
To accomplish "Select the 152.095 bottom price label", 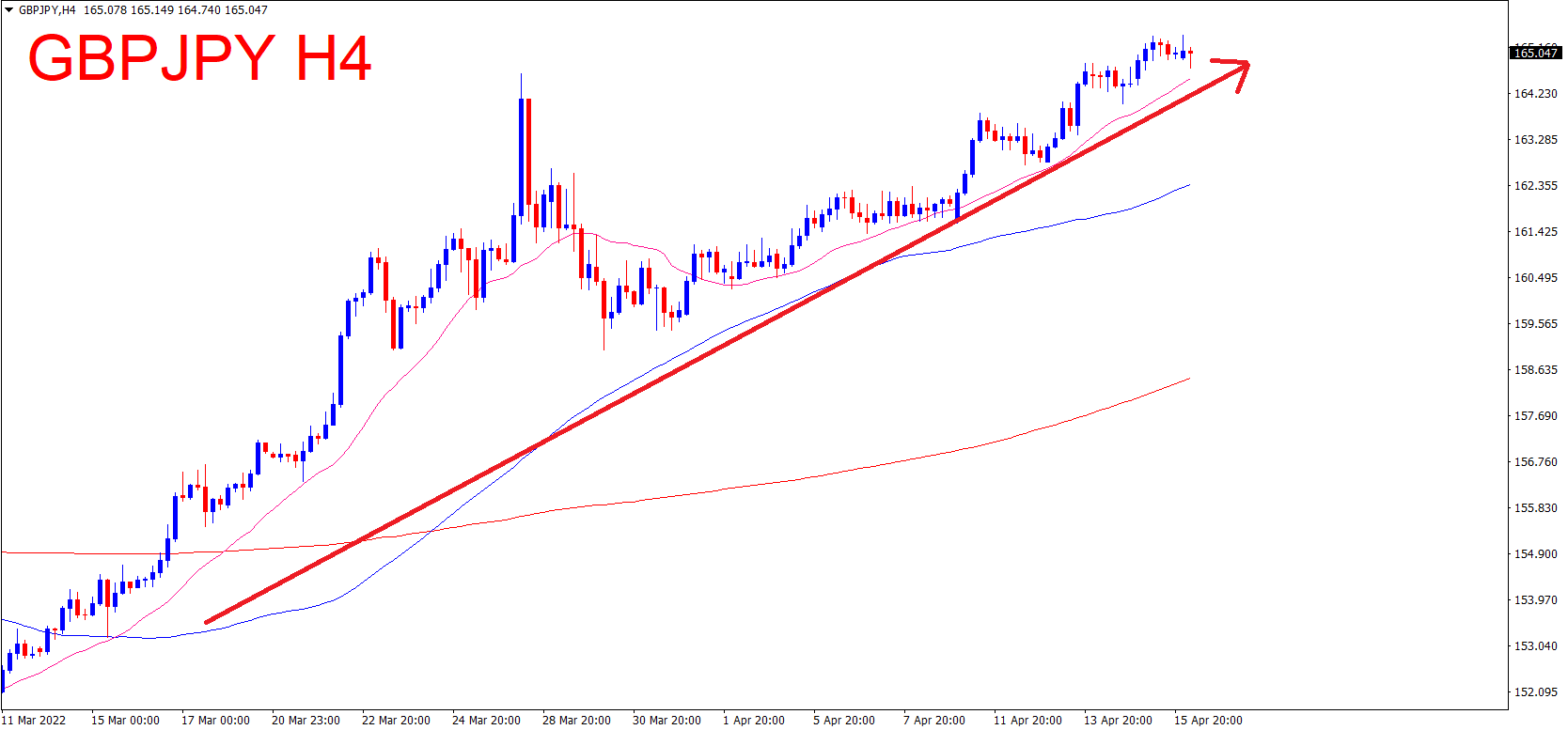I will (1535, 692).
